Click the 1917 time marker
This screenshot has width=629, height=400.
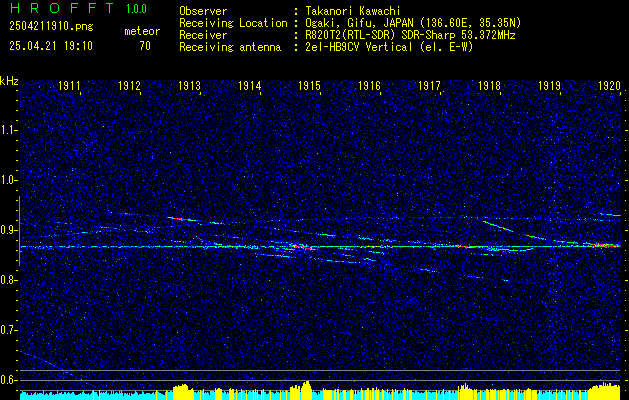(x=429, y=86)
